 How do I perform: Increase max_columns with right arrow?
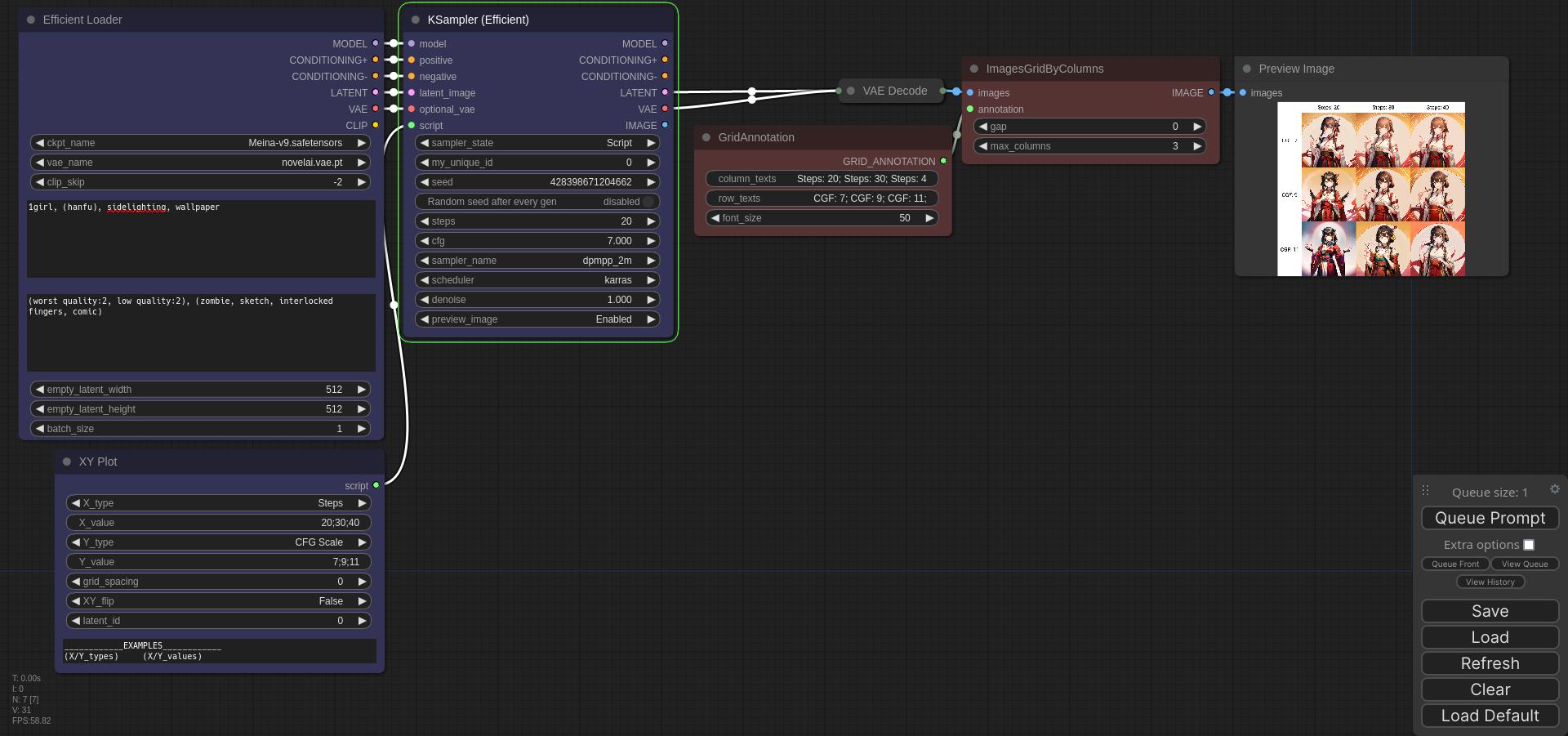click(x=1197, y=146)
